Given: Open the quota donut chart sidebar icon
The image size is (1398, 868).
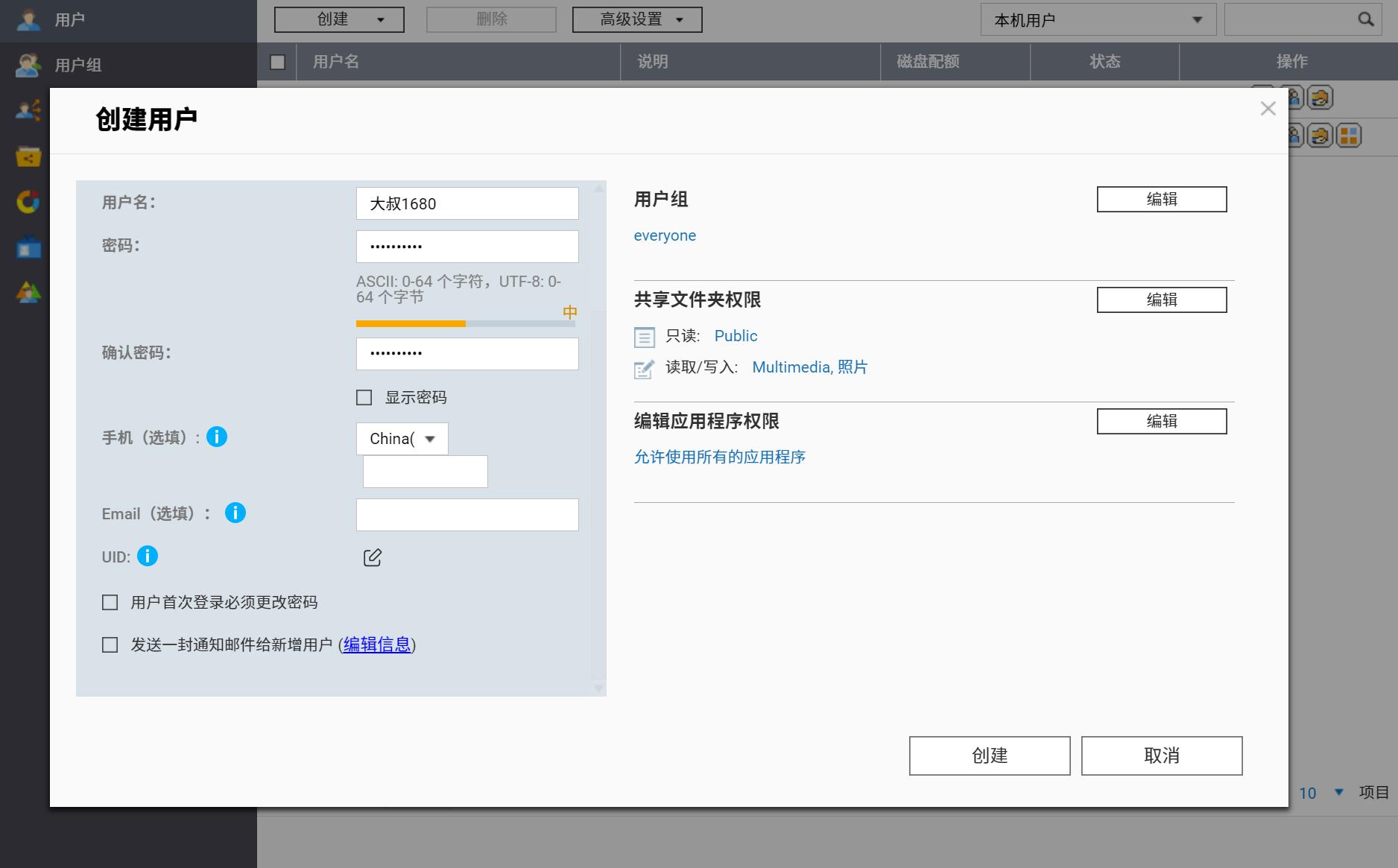Looking at the screenshot, I should pos(28,202).
